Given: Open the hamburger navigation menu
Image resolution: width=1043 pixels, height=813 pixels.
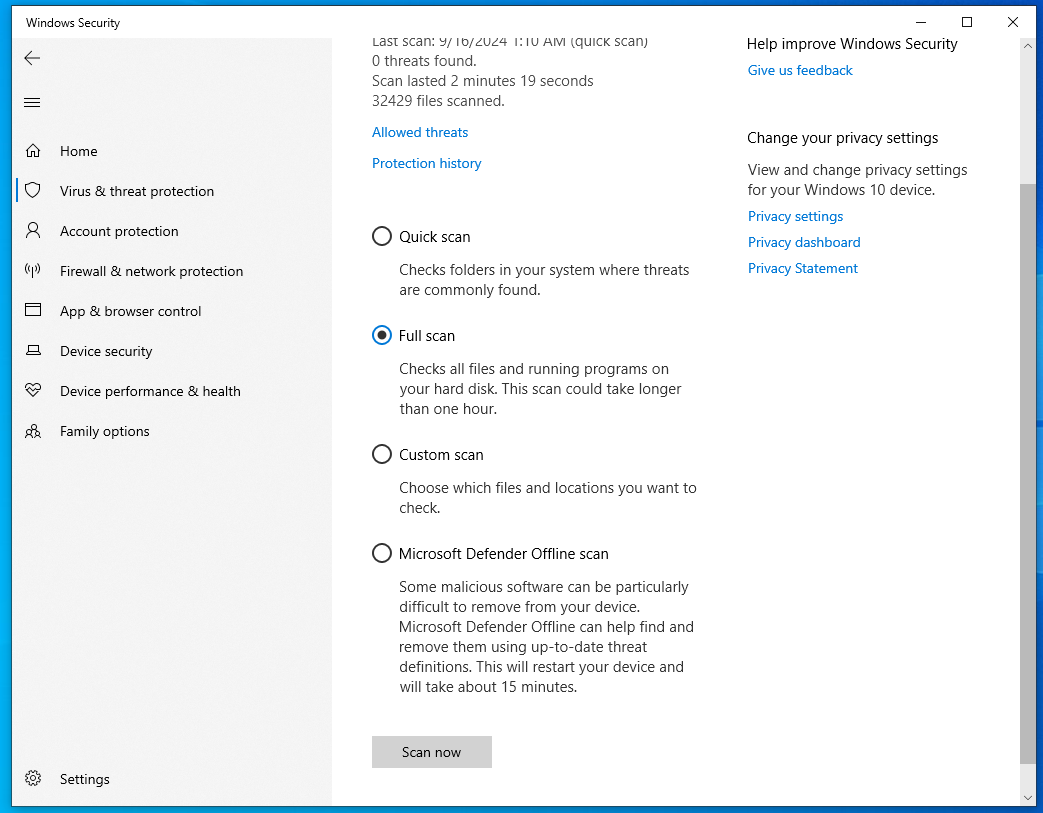Looking at the screenshot, I should pos(32,102).
